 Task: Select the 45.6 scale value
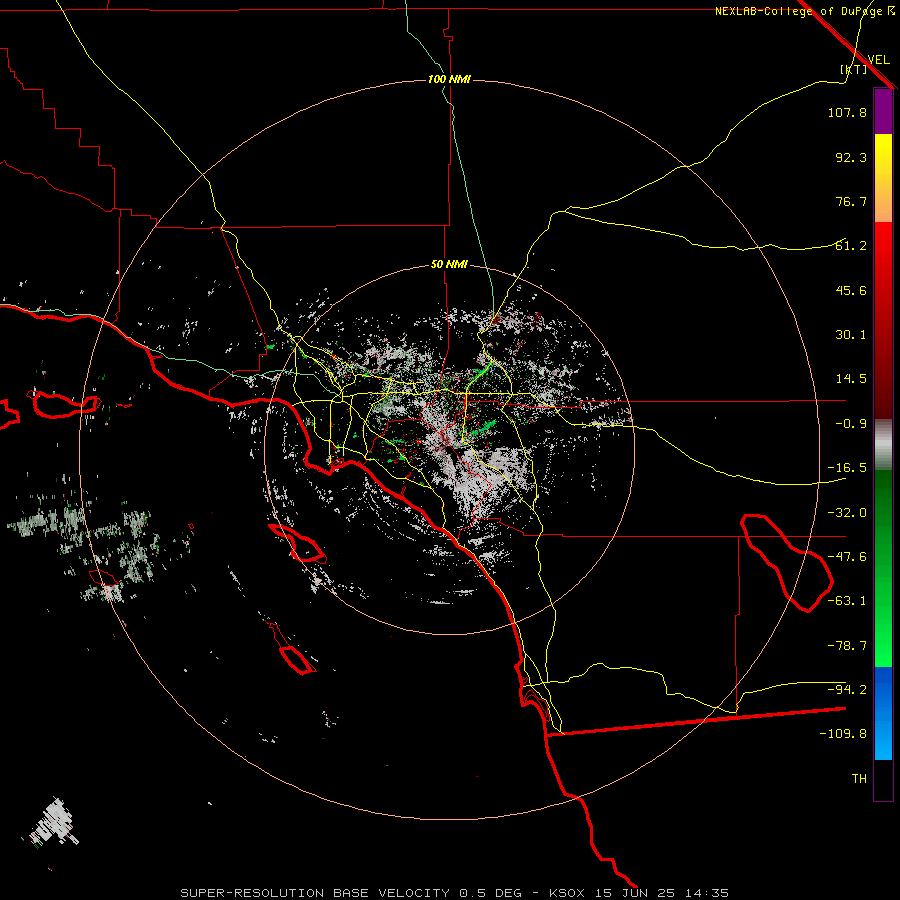[851, 290]
